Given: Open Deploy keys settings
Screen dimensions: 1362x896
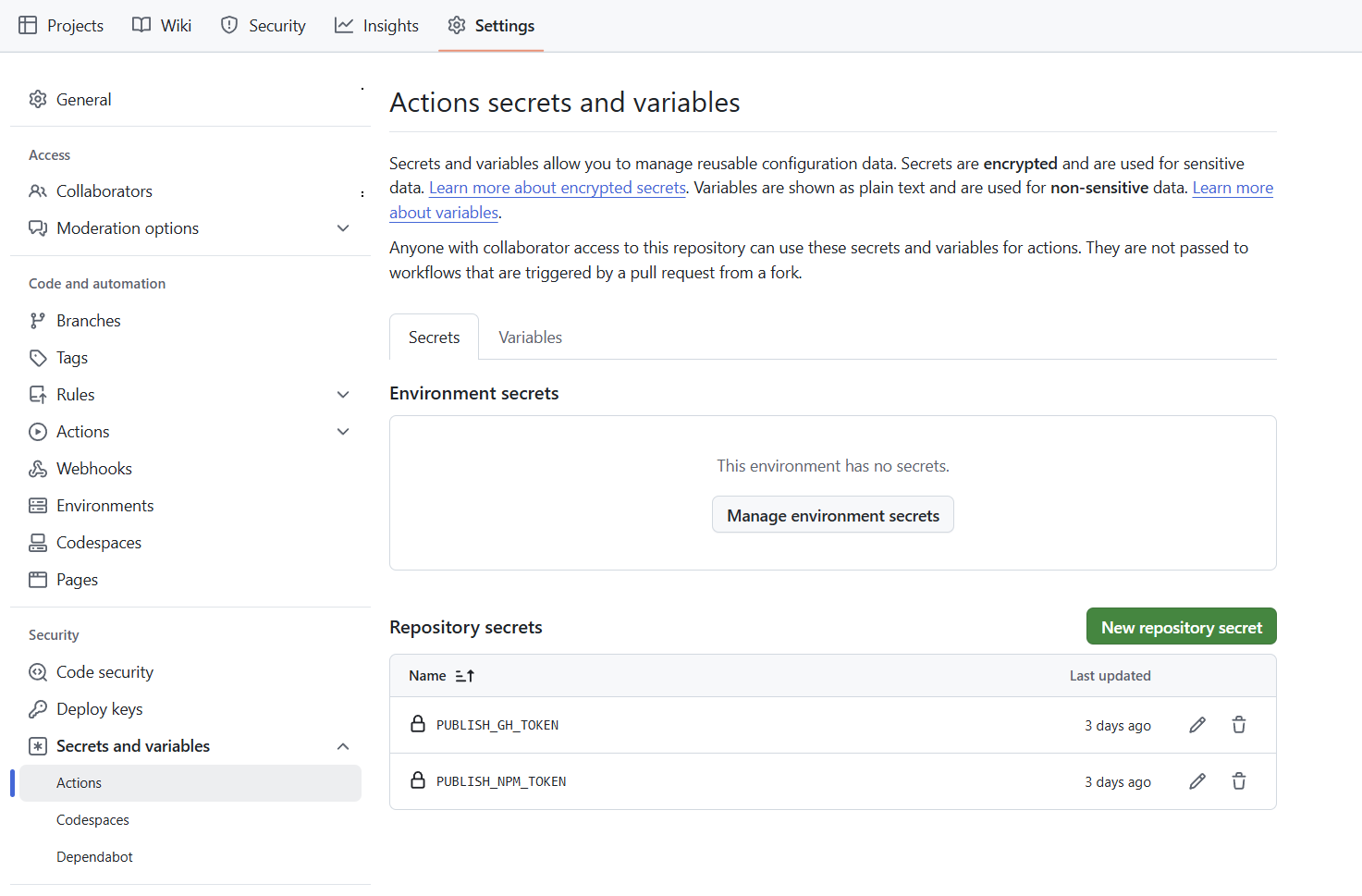Looking at the screenshot, I should pyautogui.click(x=190, y=709).
